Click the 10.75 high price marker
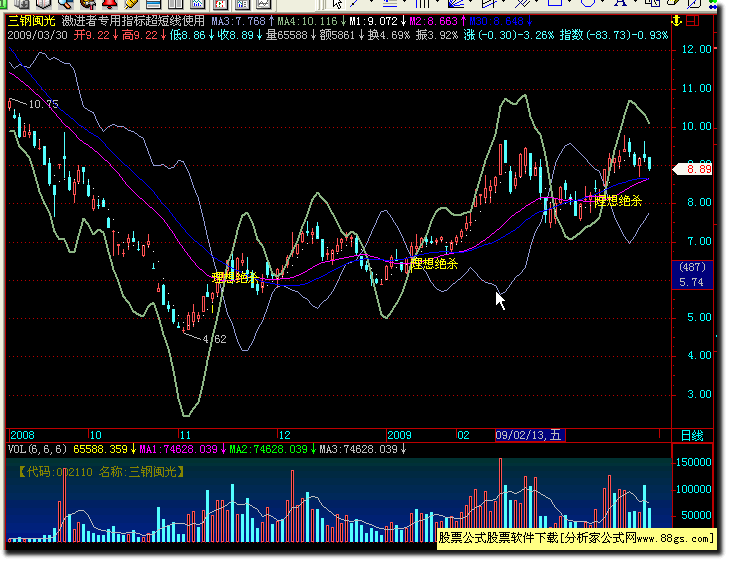Image resolution: width=729 pixels, height=561 pixels. click(x=43, y=105)
